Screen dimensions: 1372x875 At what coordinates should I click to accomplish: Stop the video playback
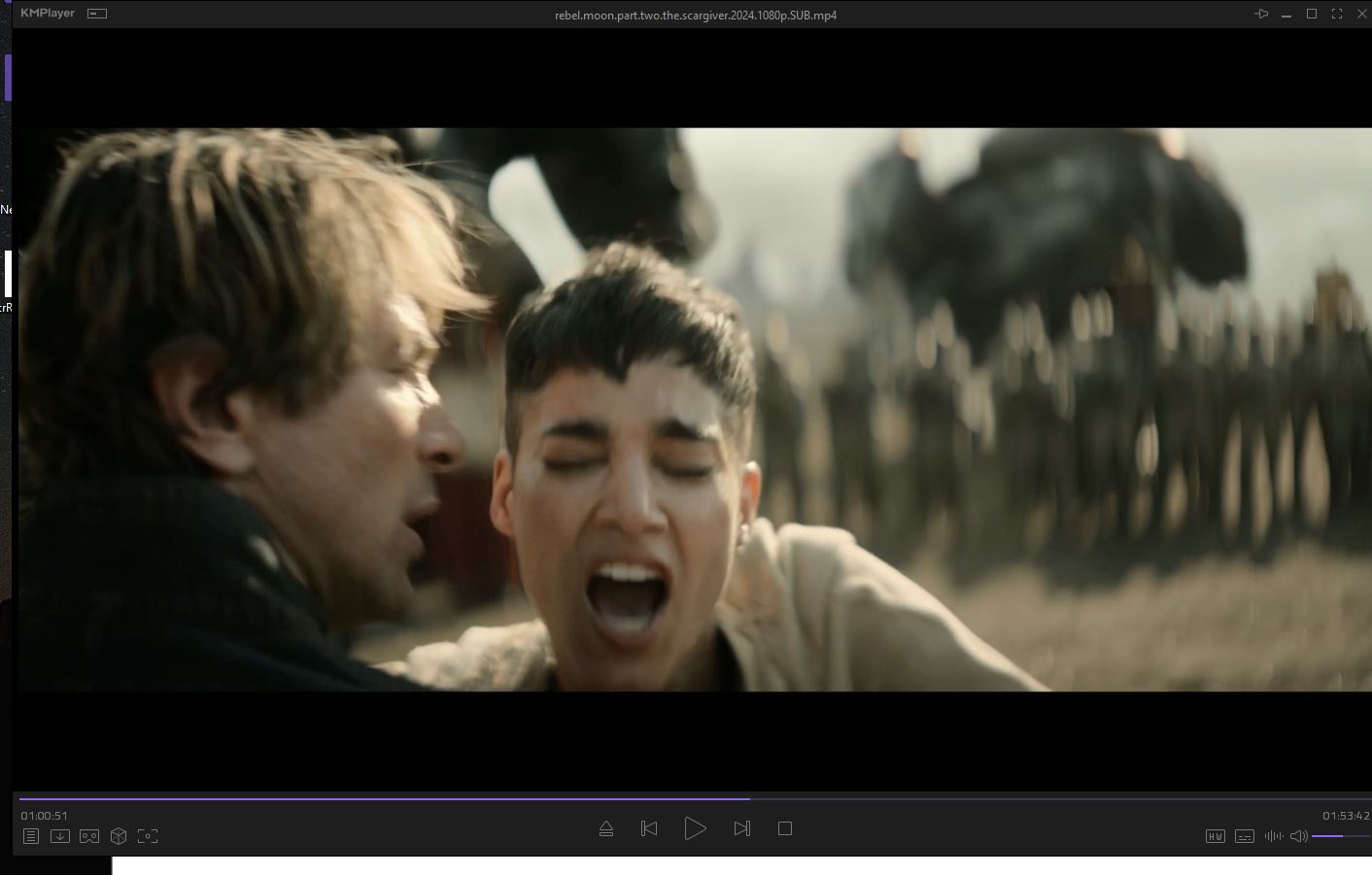click(785, 828)
